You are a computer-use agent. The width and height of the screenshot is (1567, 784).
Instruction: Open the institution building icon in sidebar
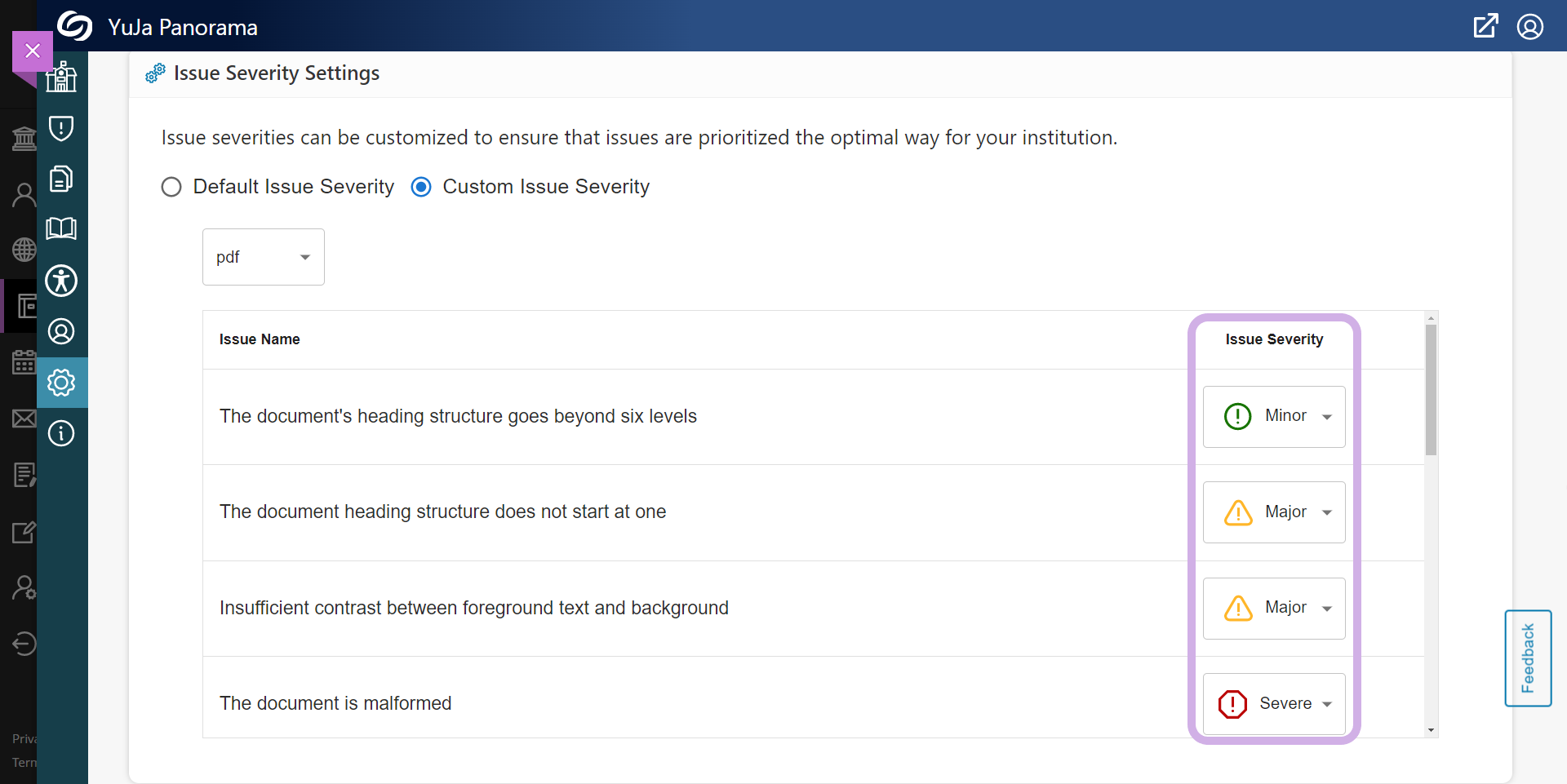(61, 77)
